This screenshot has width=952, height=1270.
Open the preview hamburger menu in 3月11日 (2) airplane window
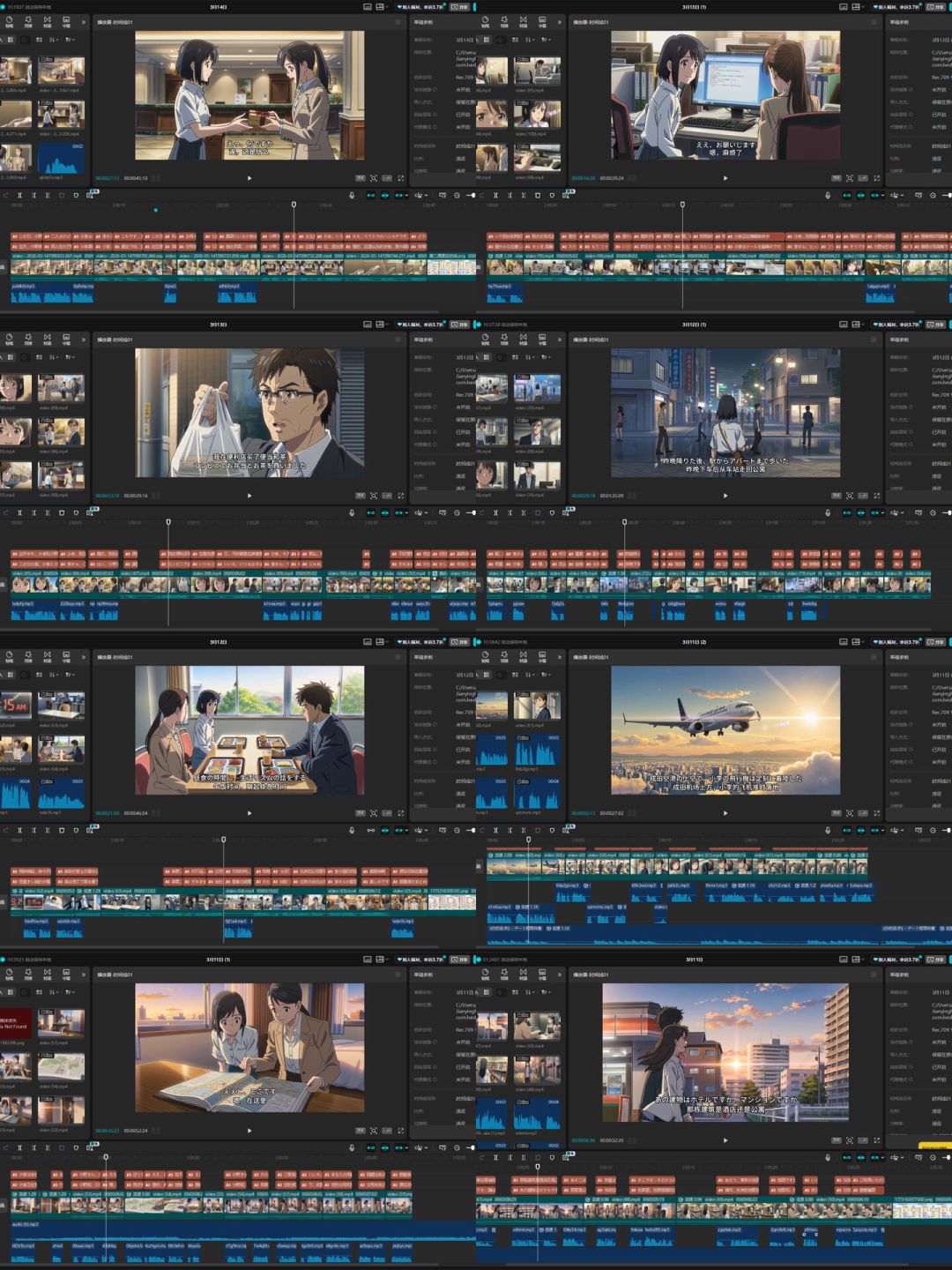coord(874,656)
